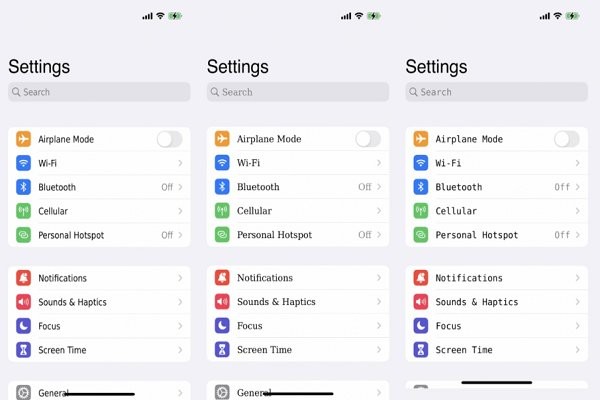600x400 pixels.
Task: Open the Wi-Fi chevron in the left screen
Action: [x=180, y=163]
